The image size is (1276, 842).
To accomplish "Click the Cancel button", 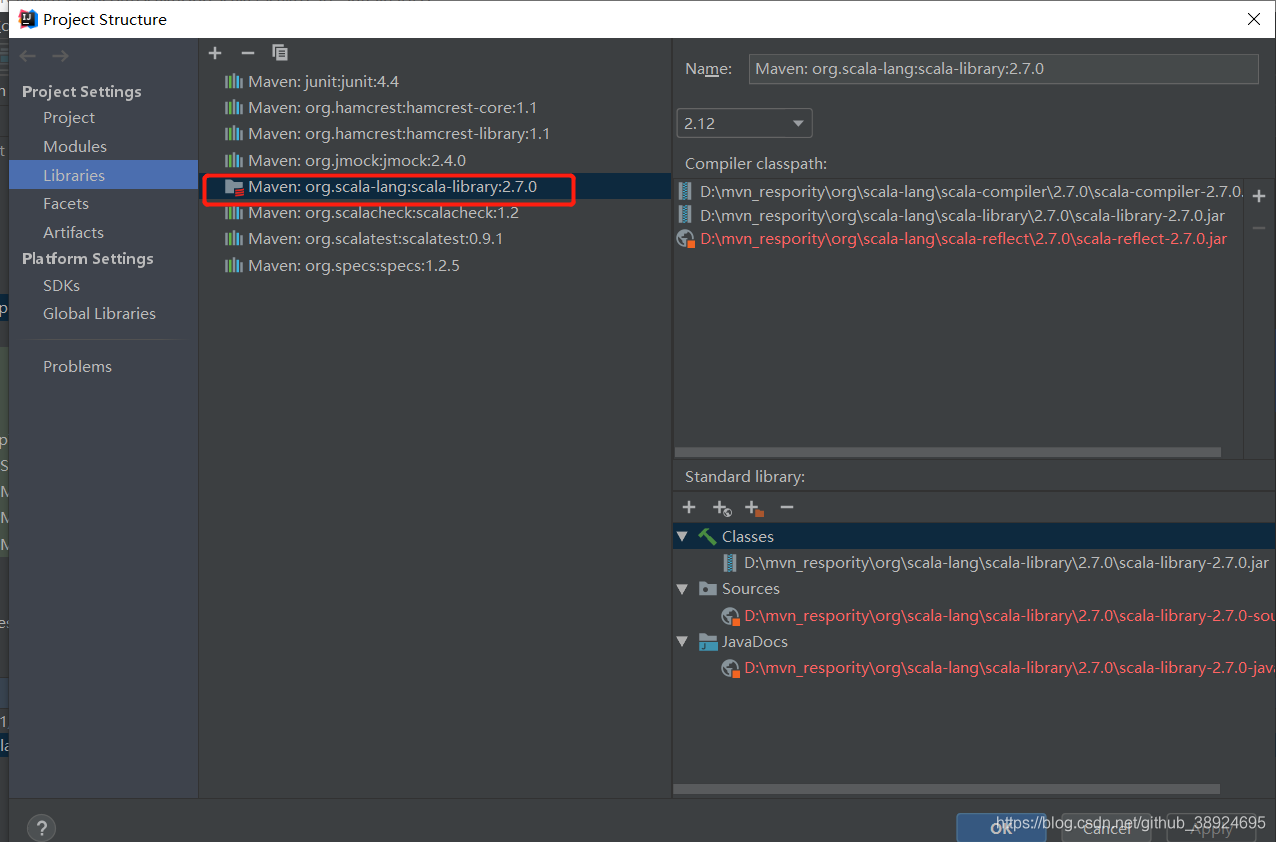I will coord(1107,828).
